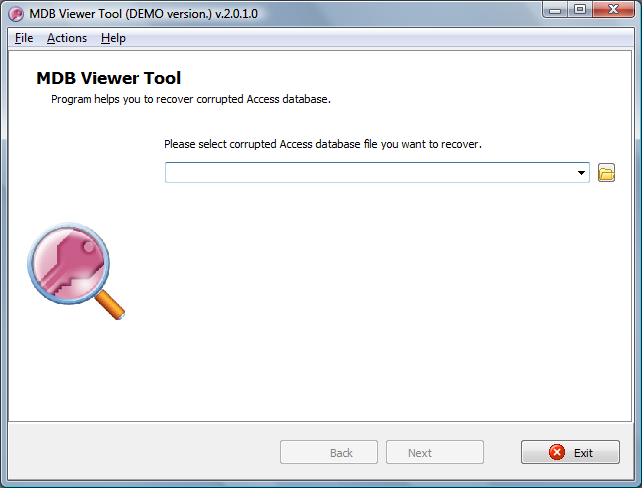Browse for database file with folder icon
This screenshot has height=488, width=642.
click(606, 172)
